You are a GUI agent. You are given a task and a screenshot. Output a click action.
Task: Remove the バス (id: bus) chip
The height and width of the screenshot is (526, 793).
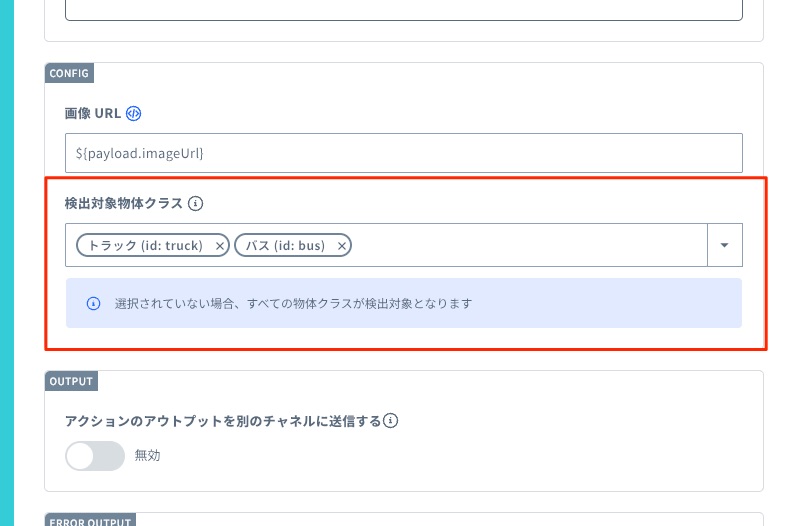click(x=342, y=246)
